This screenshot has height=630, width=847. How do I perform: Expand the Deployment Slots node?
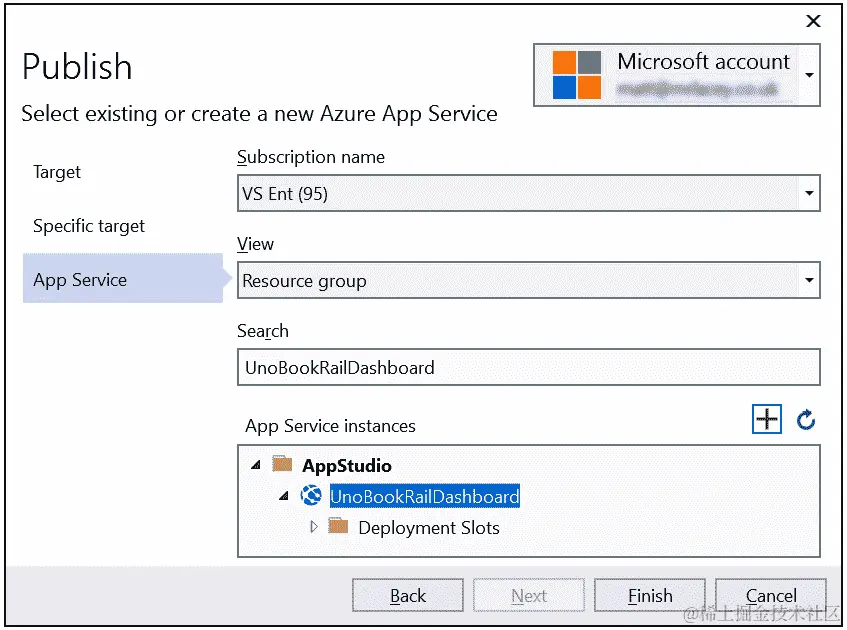click(313, 528)
